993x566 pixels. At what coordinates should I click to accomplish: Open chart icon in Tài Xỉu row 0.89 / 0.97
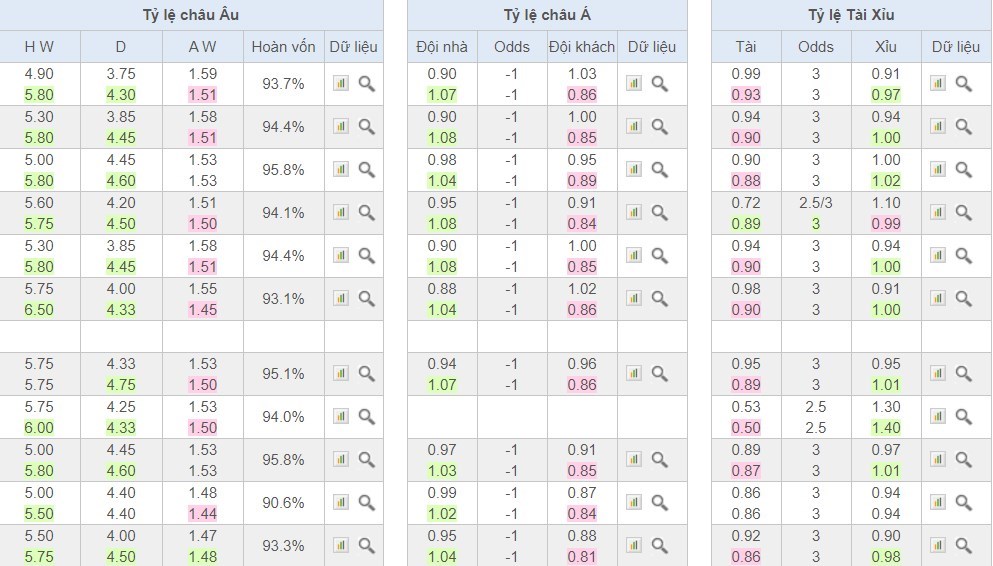click(x=938, y=459)
